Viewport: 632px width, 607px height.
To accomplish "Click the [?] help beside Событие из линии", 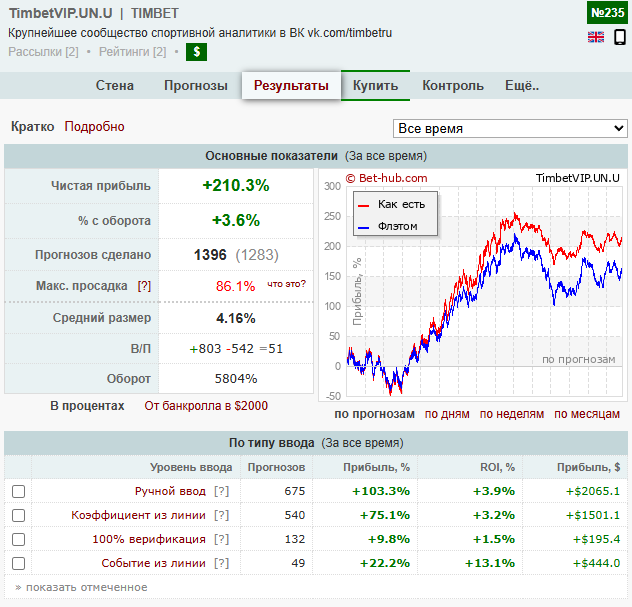I will click(221, 563).
